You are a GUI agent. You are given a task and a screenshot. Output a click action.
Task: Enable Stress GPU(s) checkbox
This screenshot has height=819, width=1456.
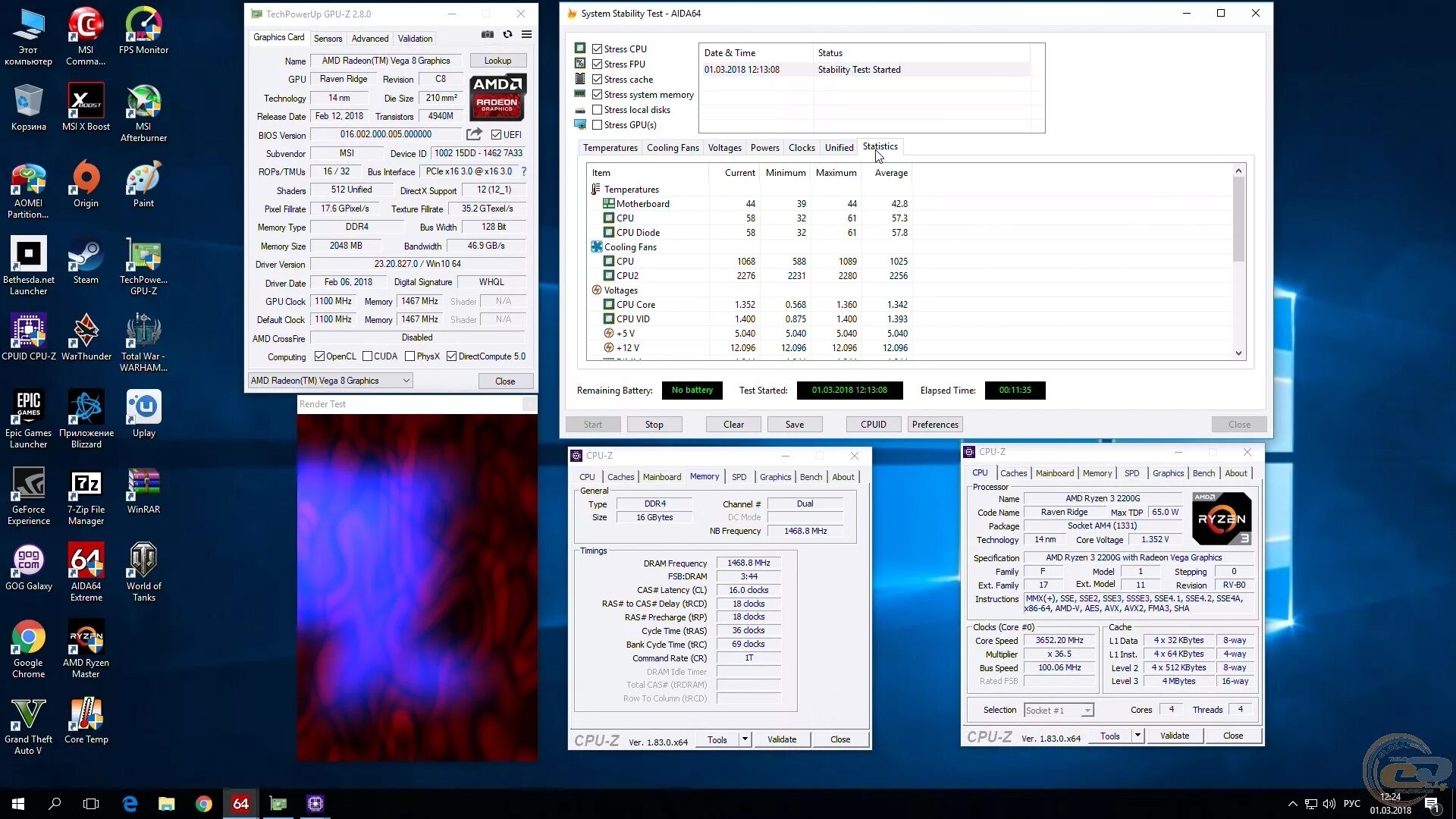597,124
